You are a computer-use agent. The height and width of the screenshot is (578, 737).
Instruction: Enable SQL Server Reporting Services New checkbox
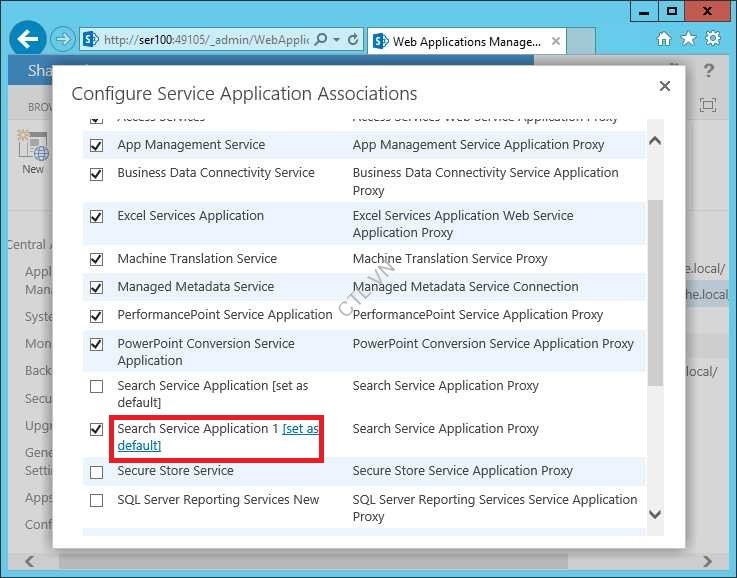point(96,500)
